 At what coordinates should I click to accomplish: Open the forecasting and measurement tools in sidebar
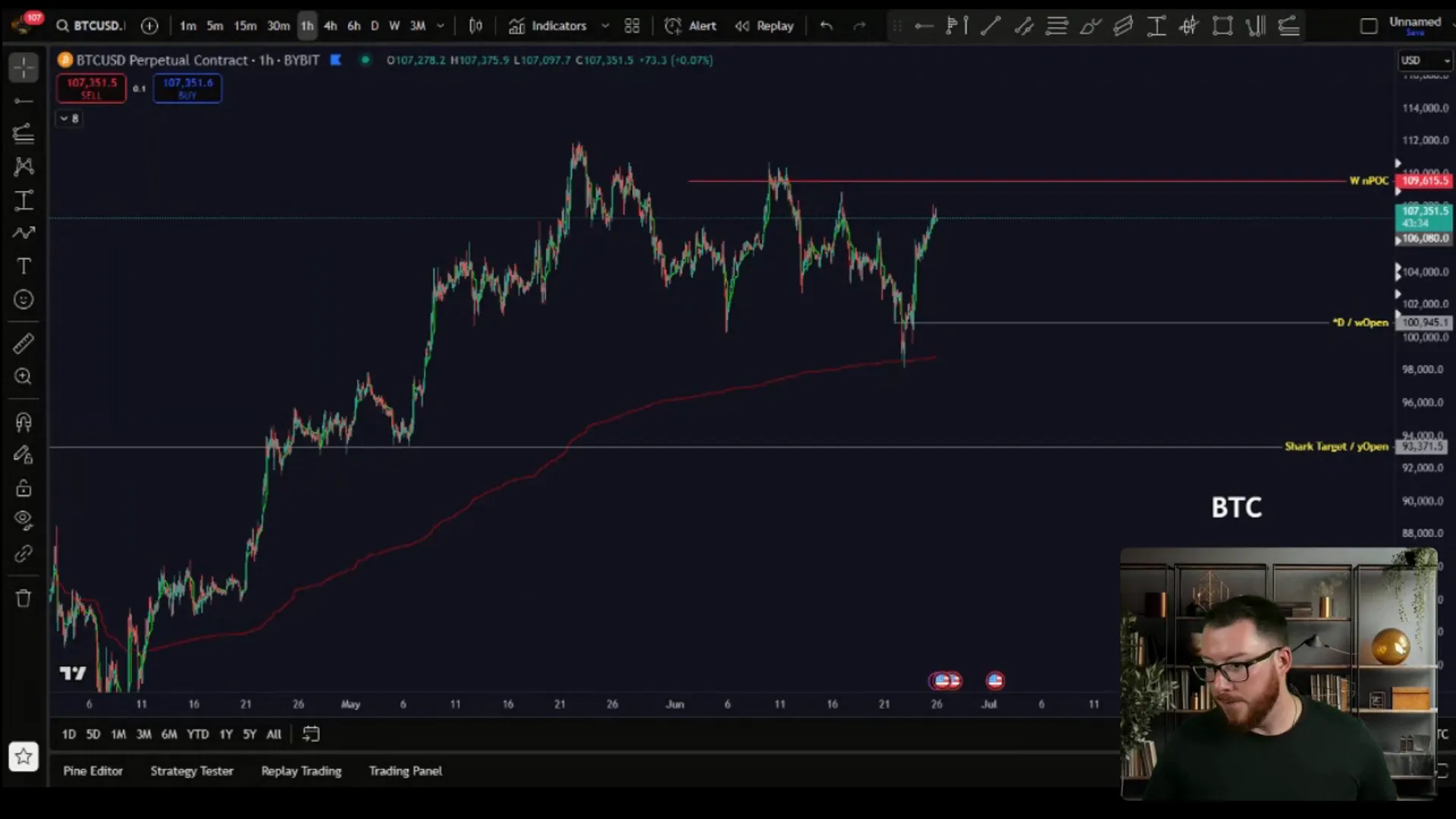(24, 200)
